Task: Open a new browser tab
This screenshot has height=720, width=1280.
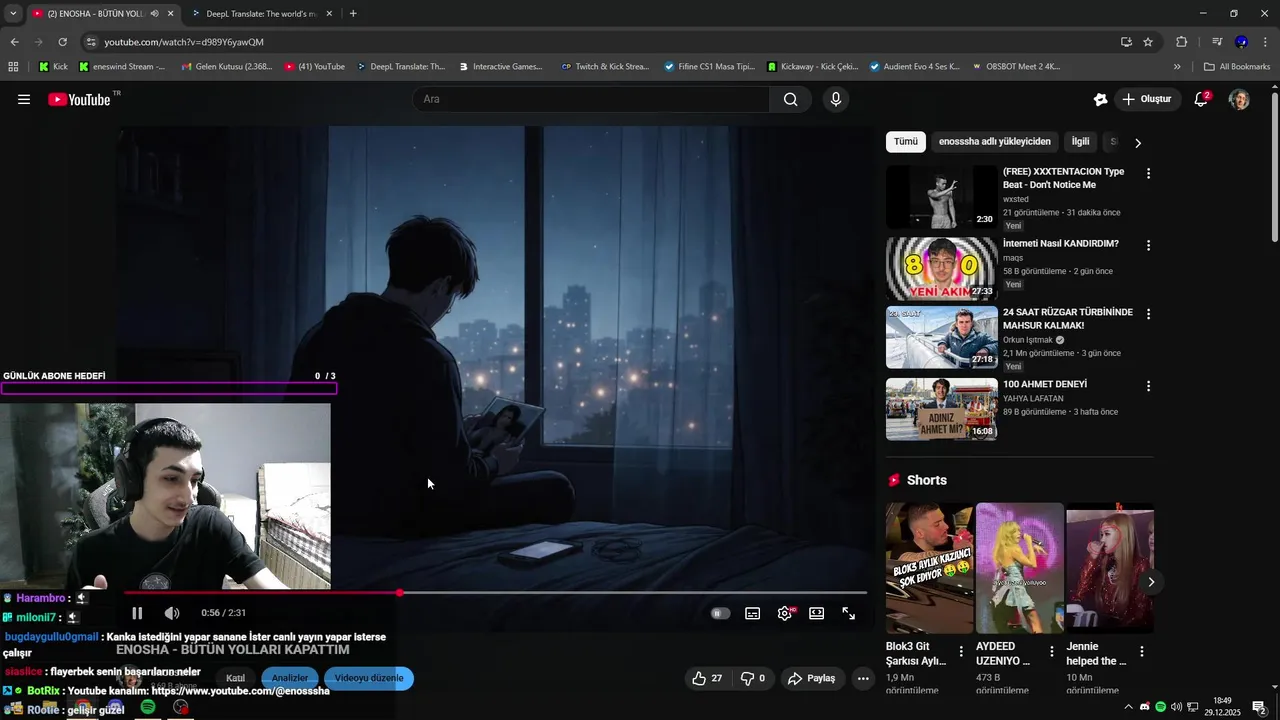Action: tap(353, 14)
